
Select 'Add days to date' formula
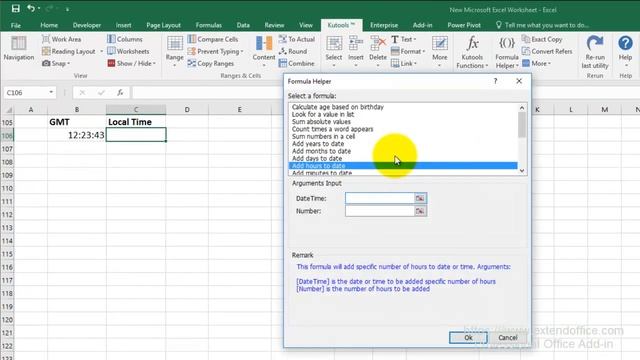[x=403, y=158]
